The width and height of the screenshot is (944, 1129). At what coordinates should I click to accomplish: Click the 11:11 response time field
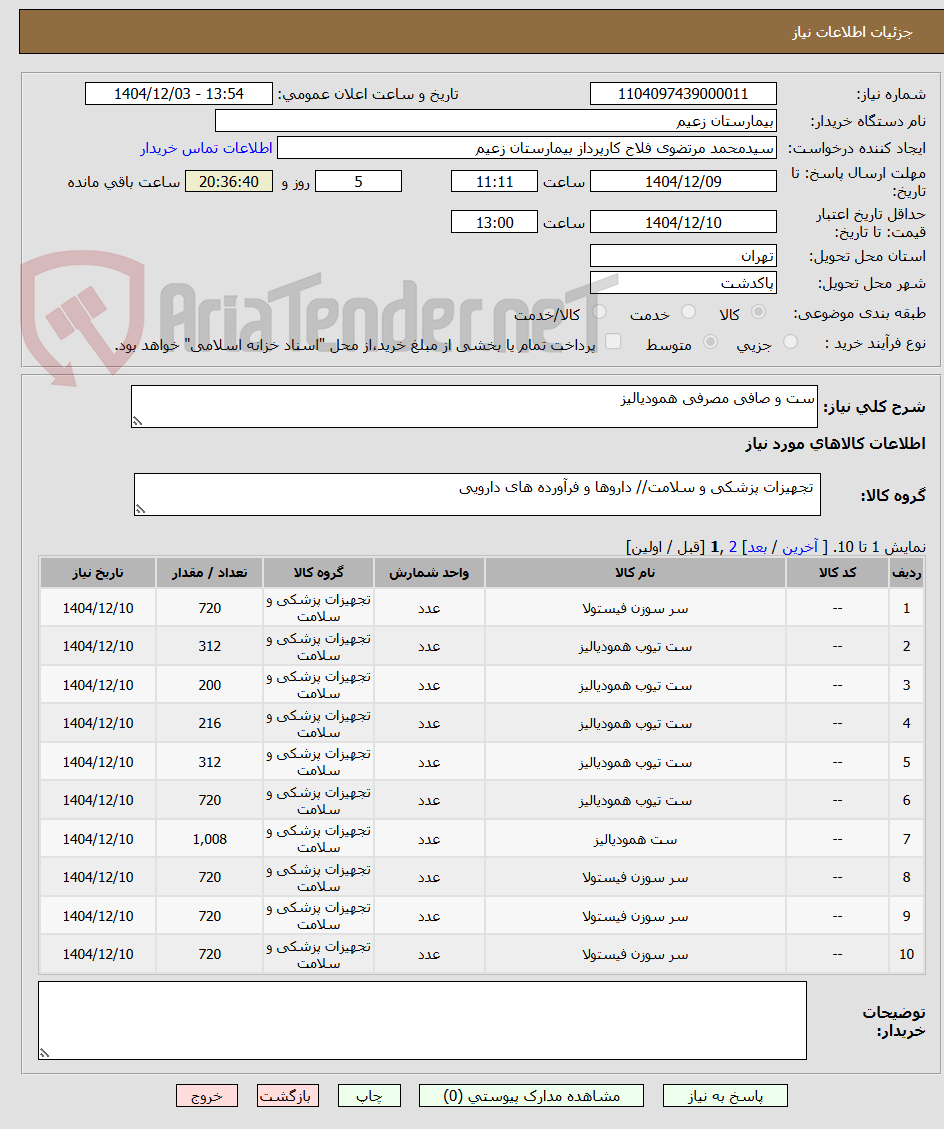click(494, 181)
